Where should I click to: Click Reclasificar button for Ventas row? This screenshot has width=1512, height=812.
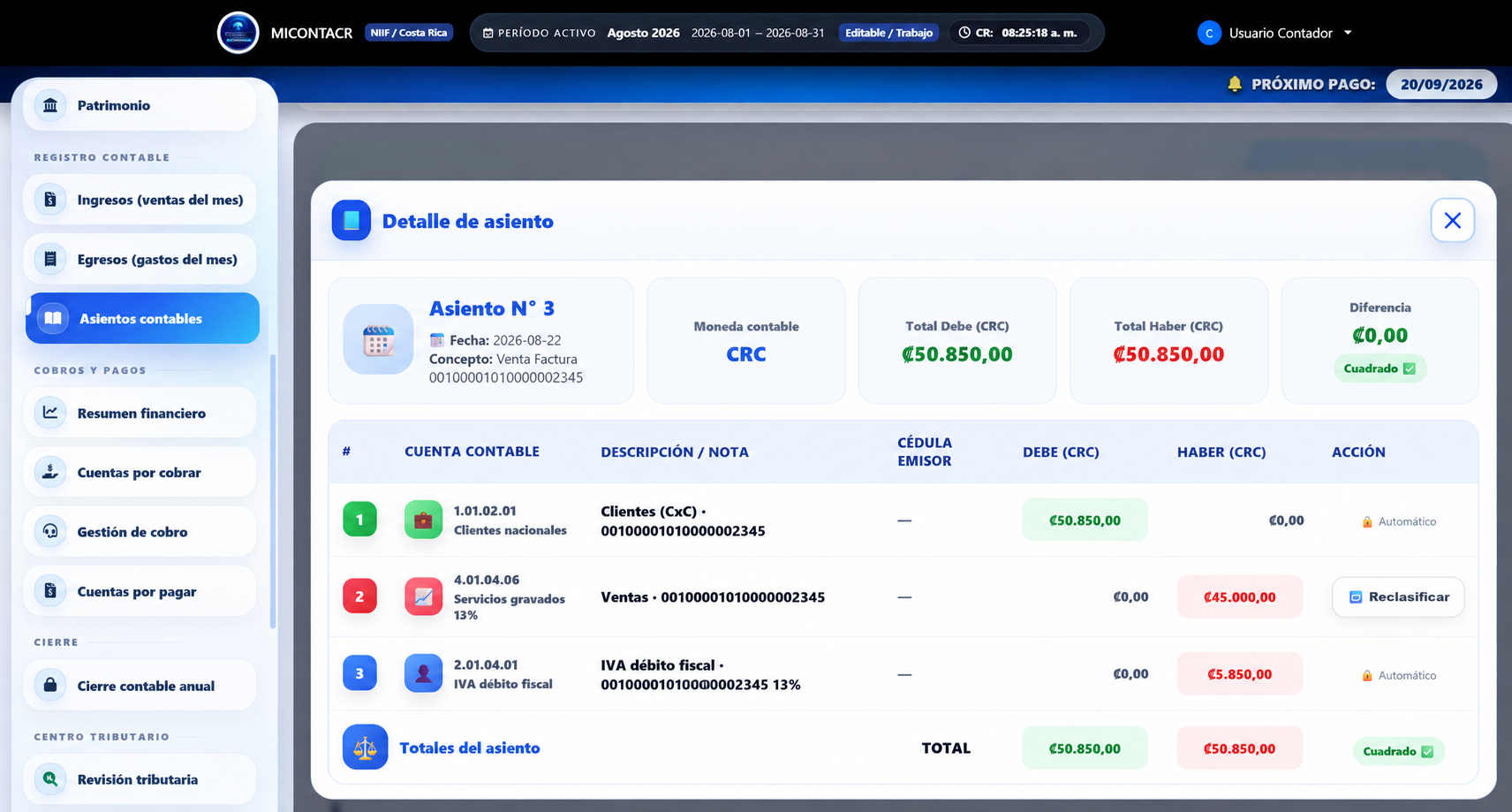(1398, 596)
